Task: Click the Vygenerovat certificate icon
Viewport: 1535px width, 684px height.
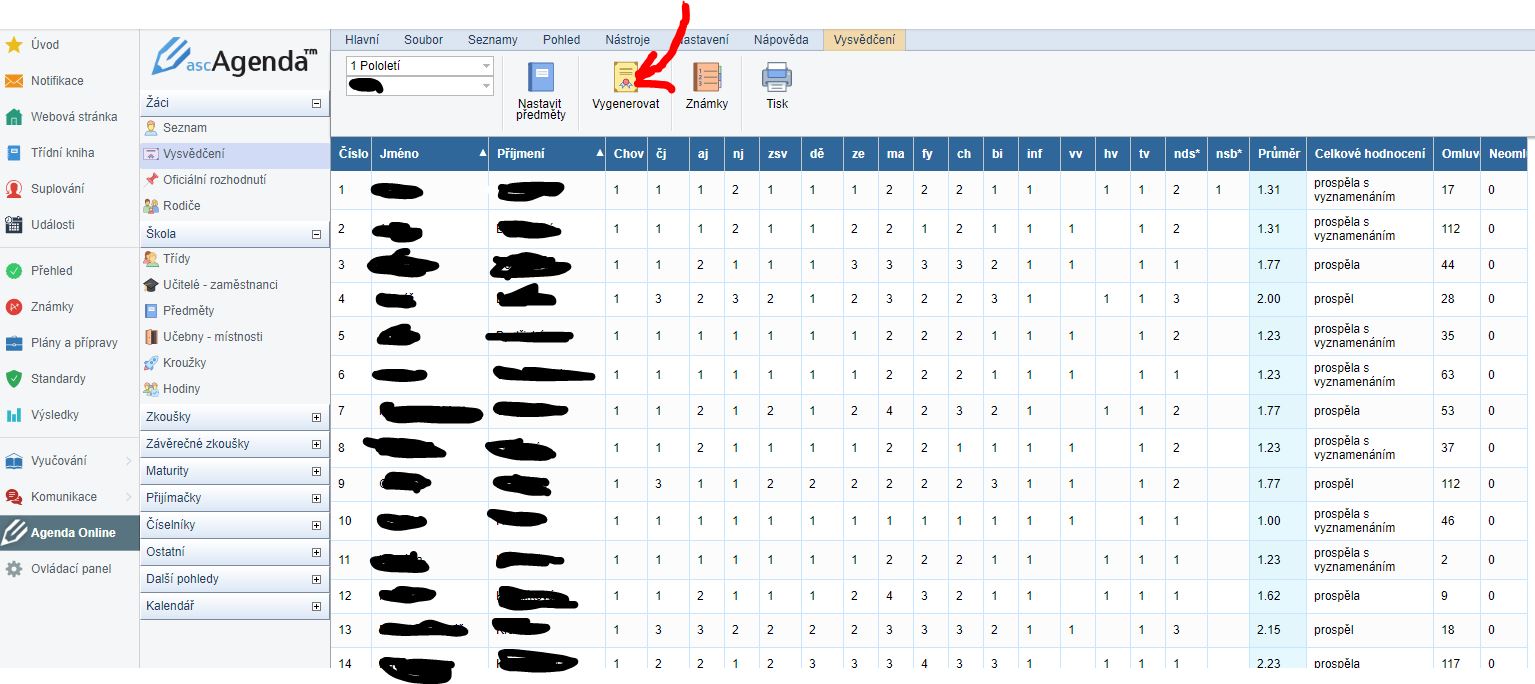Action: [626, 78]
